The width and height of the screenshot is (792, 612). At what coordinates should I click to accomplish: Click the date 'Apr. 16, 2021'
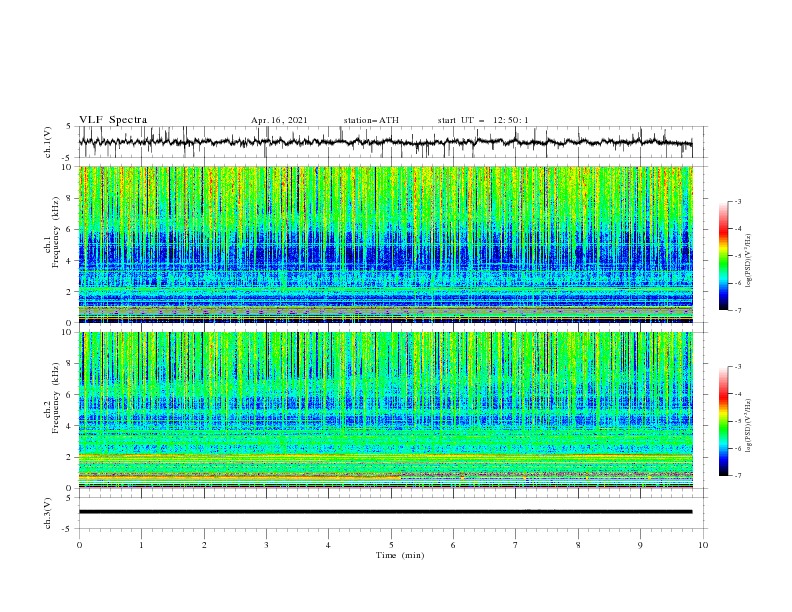pyautogui.click(x=279, y=120)
